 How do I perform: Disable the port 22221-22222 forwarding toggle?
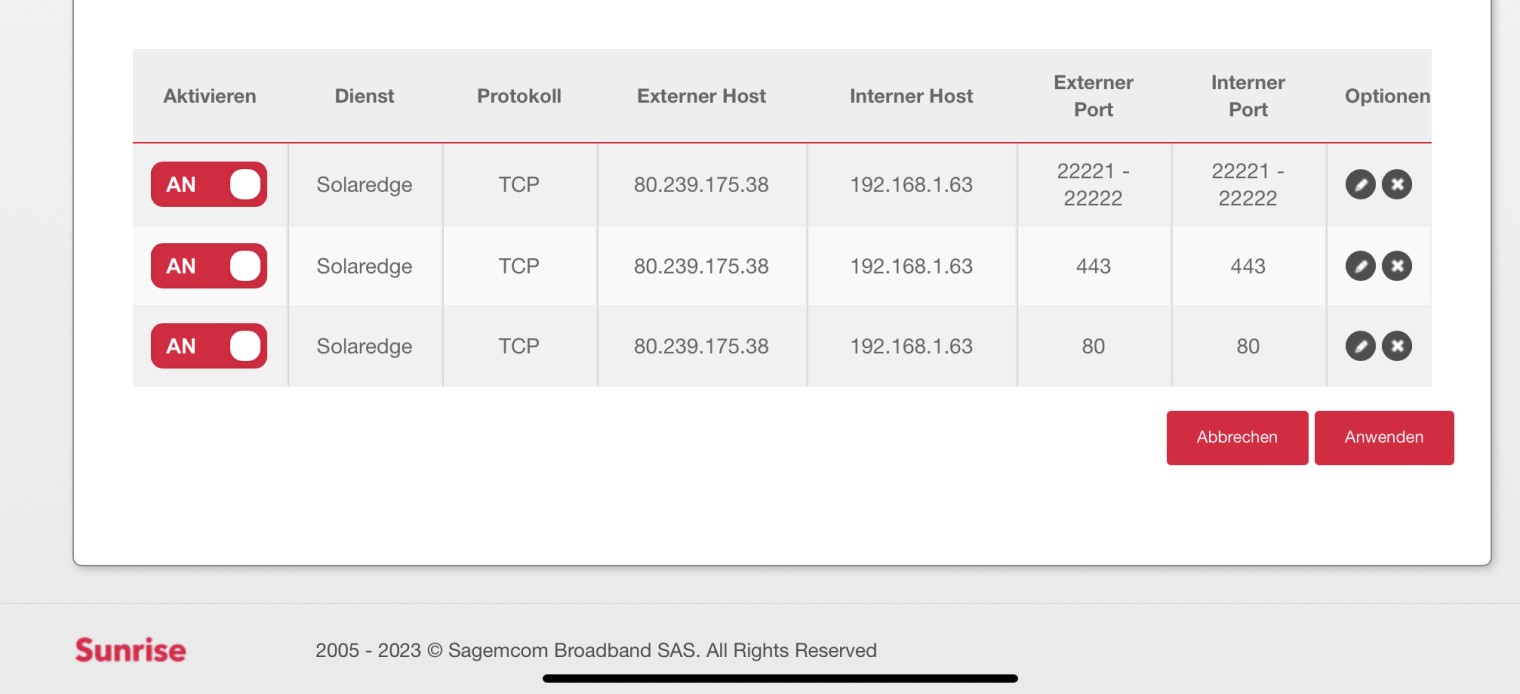click(x=209, y=185)
